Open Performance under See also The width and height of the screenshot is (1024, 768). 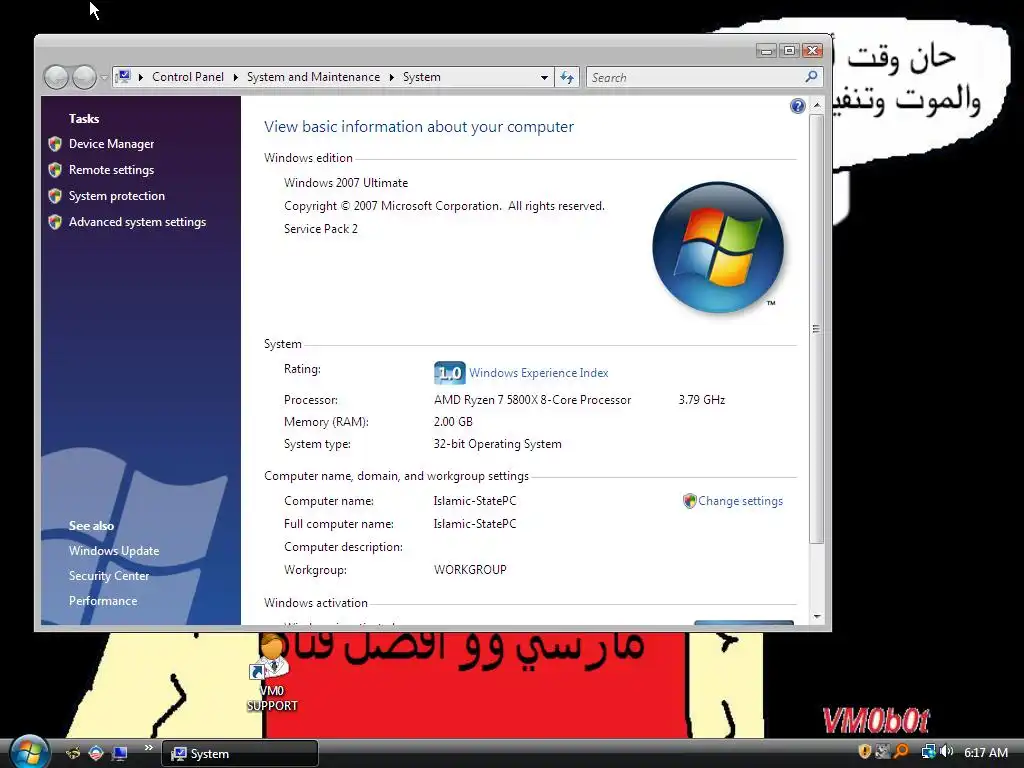(x=103, y=601)
